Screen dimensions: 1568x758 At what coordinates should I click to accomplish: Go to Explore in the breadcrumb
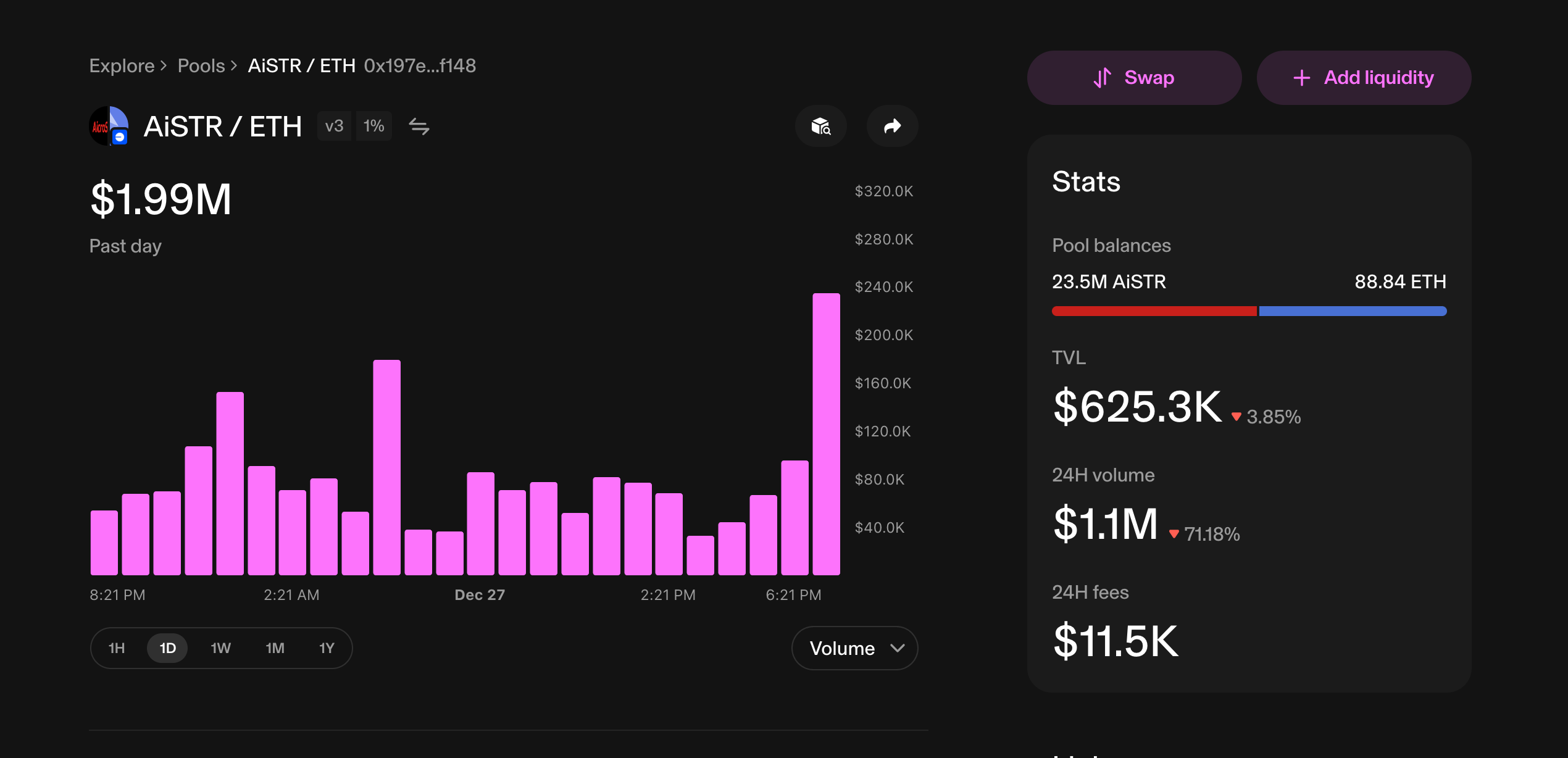(122, 65)
